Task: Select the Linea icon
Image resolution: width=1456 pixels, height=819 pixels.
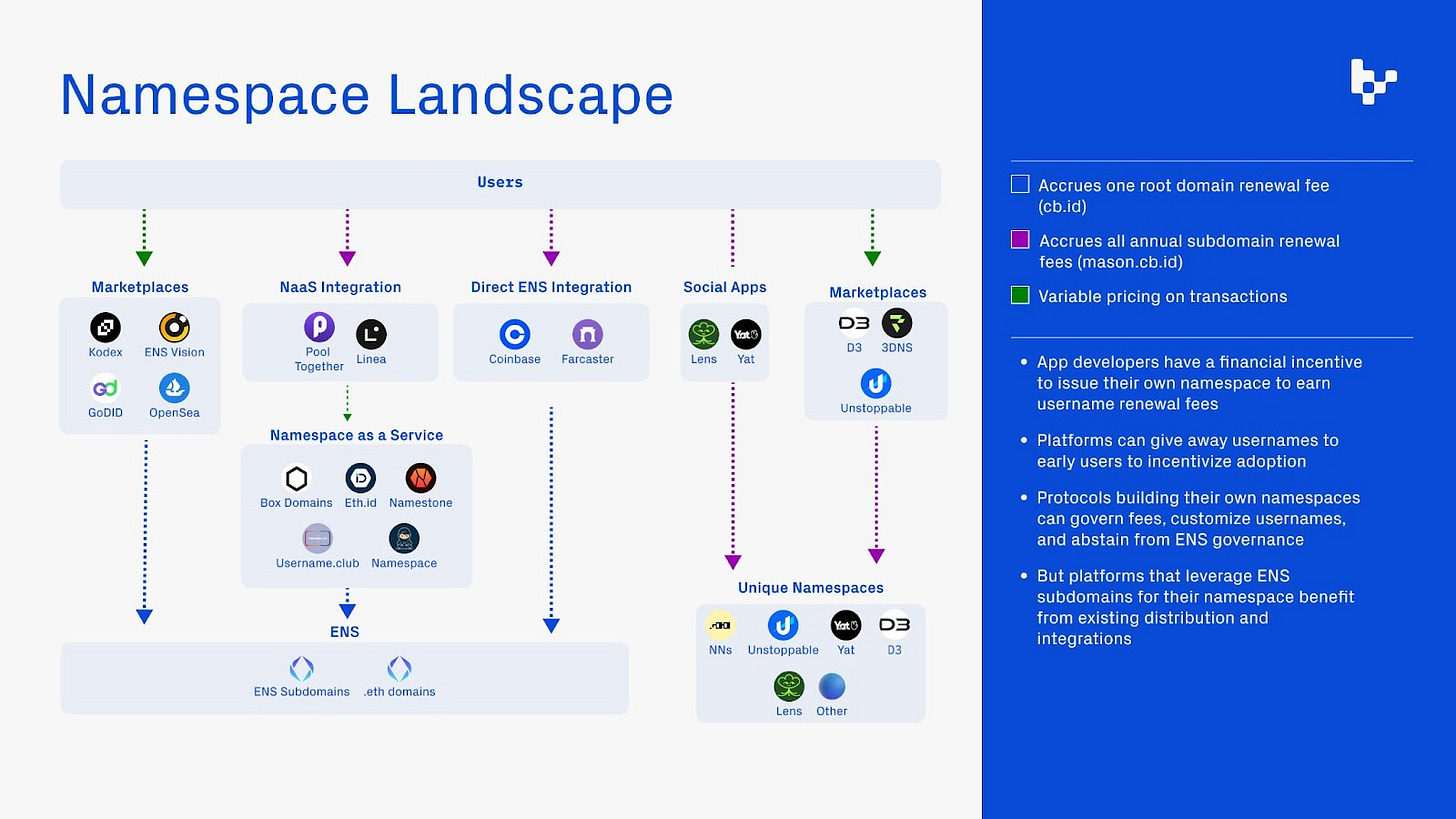Action: [x=371, y=334]
